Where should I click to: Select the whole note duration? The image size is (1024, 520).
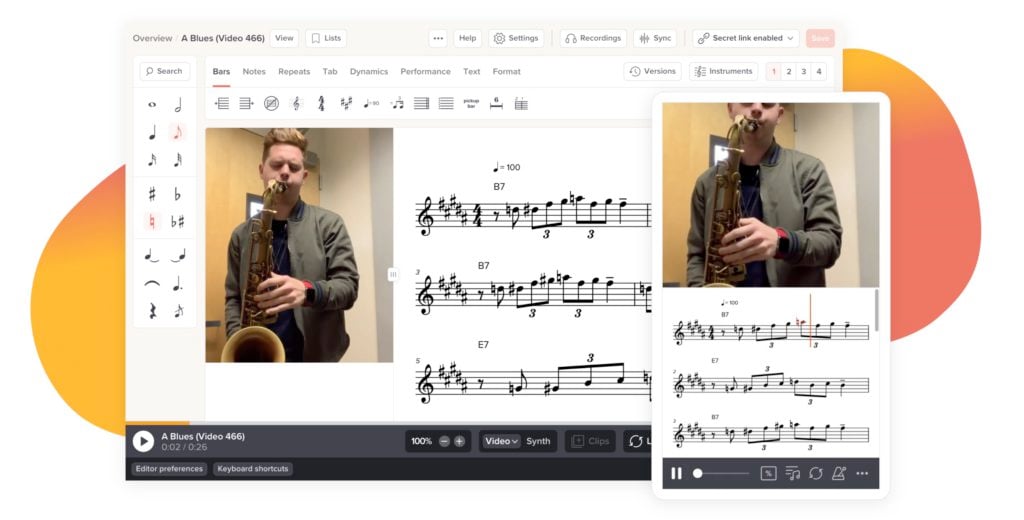pos(152,105)
